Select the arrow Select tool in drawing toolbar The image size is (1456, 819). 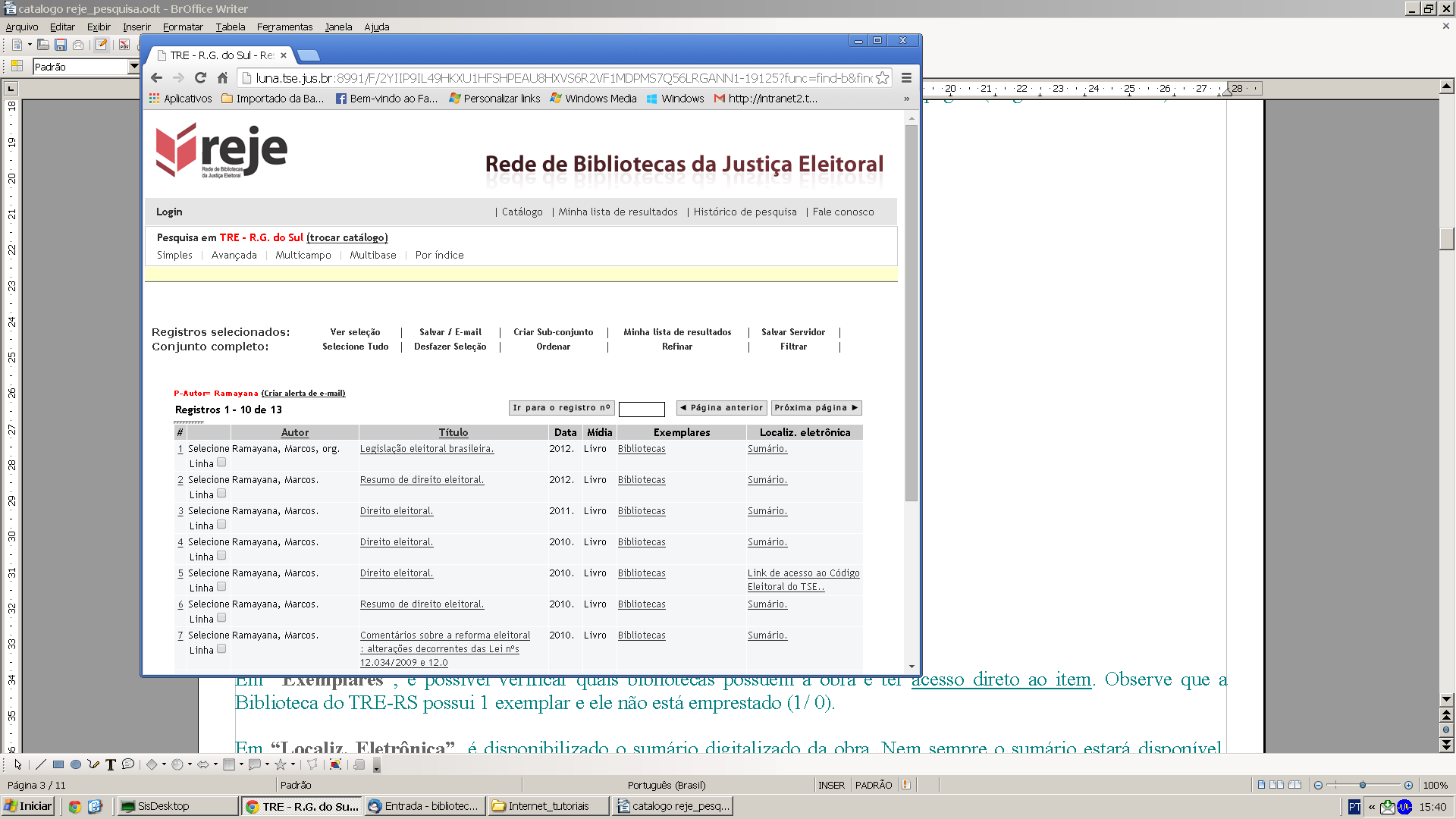(18, 764)
